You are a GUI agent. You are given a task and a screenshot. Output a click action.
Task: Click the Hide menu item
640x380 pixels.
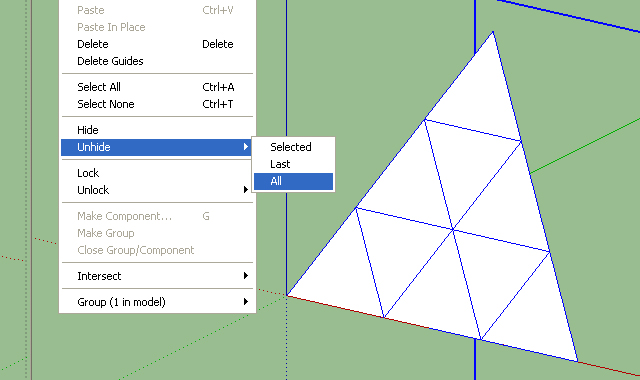(157, 130)
